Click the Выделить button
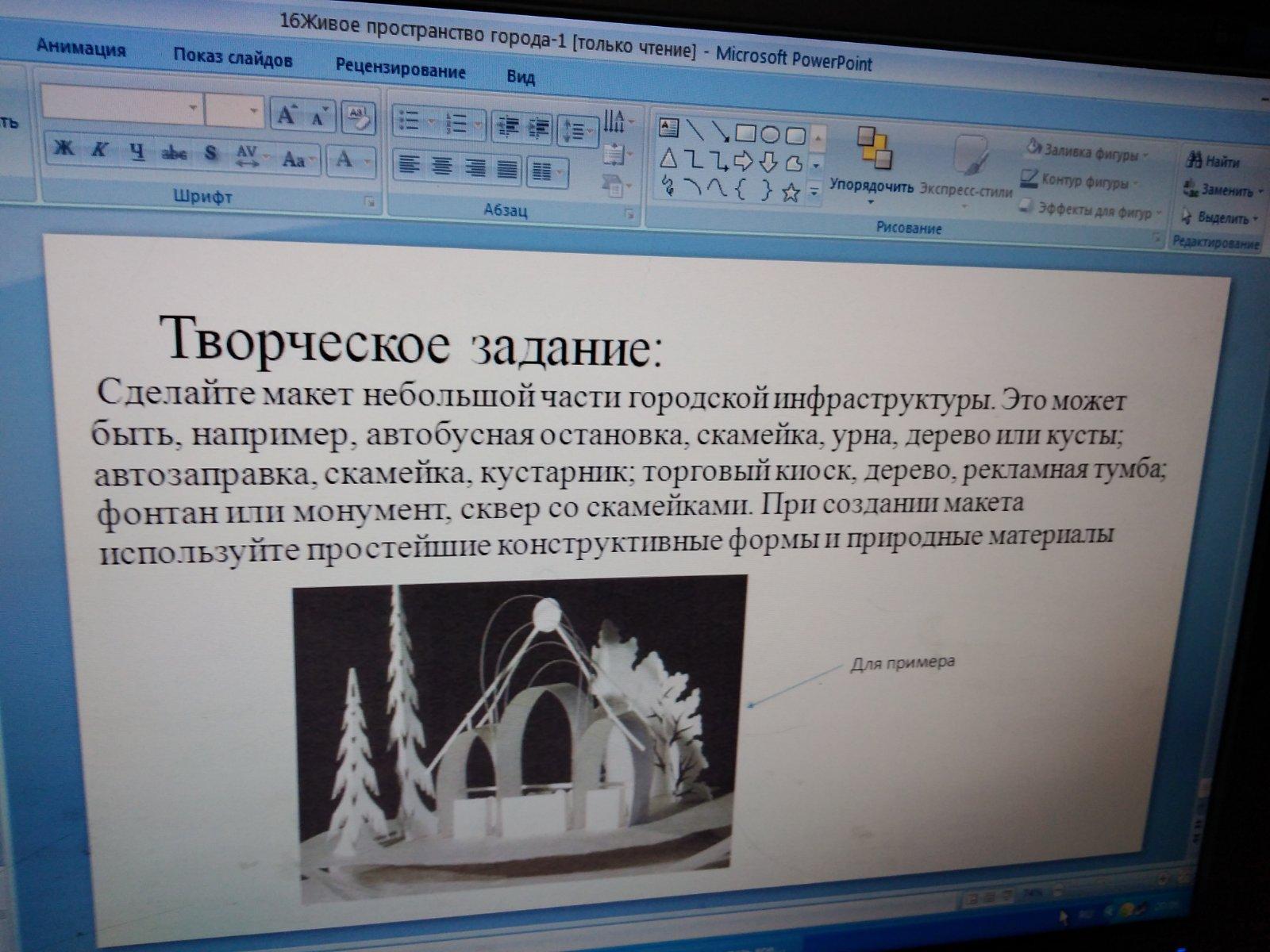The width and height of the screenshot is (1270, 952). coord(1220,217)
